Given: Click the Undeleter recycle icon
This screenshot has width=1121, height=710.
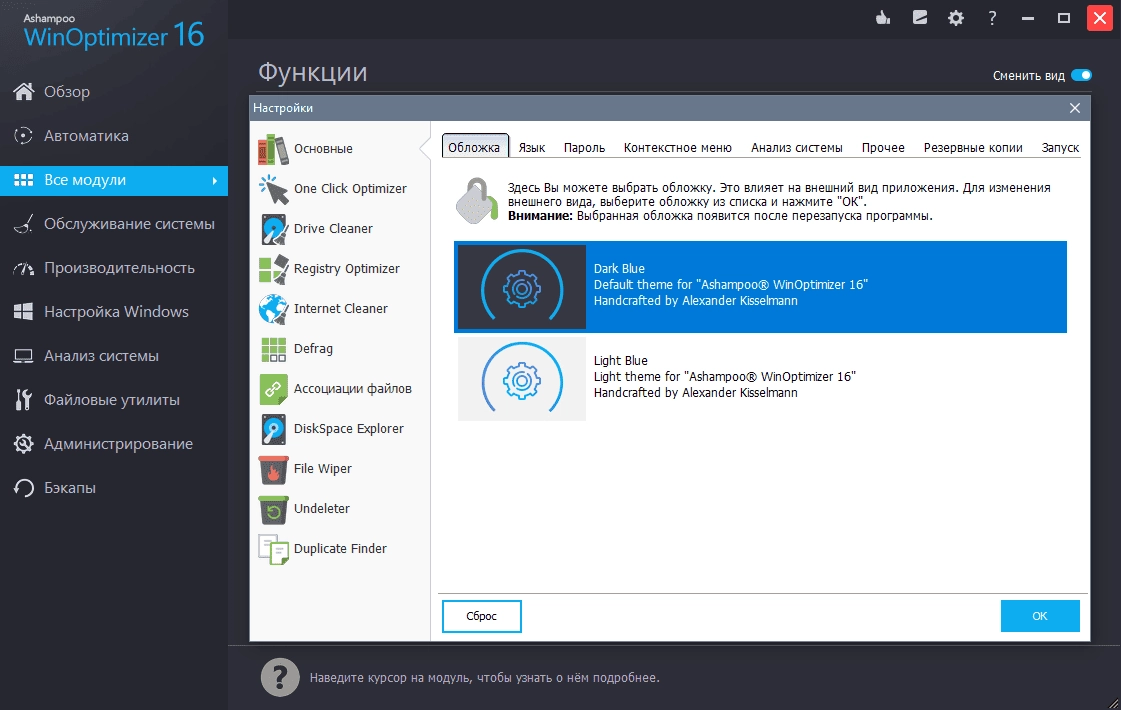Looking at the screenshot, I should point(273,509).
